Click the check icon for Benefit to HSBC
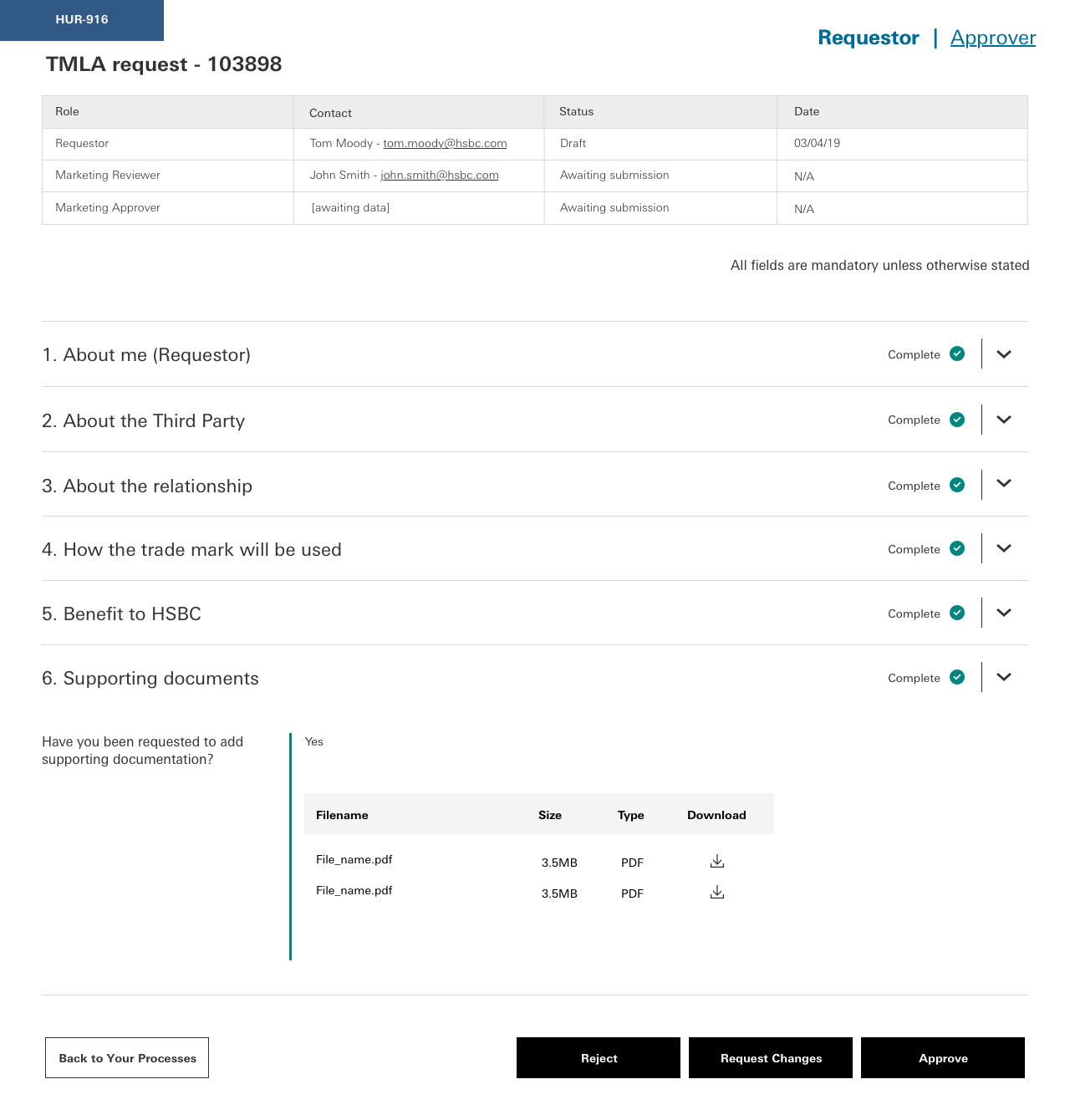This screenshot has height=1120, width=1070. [958, 613]
